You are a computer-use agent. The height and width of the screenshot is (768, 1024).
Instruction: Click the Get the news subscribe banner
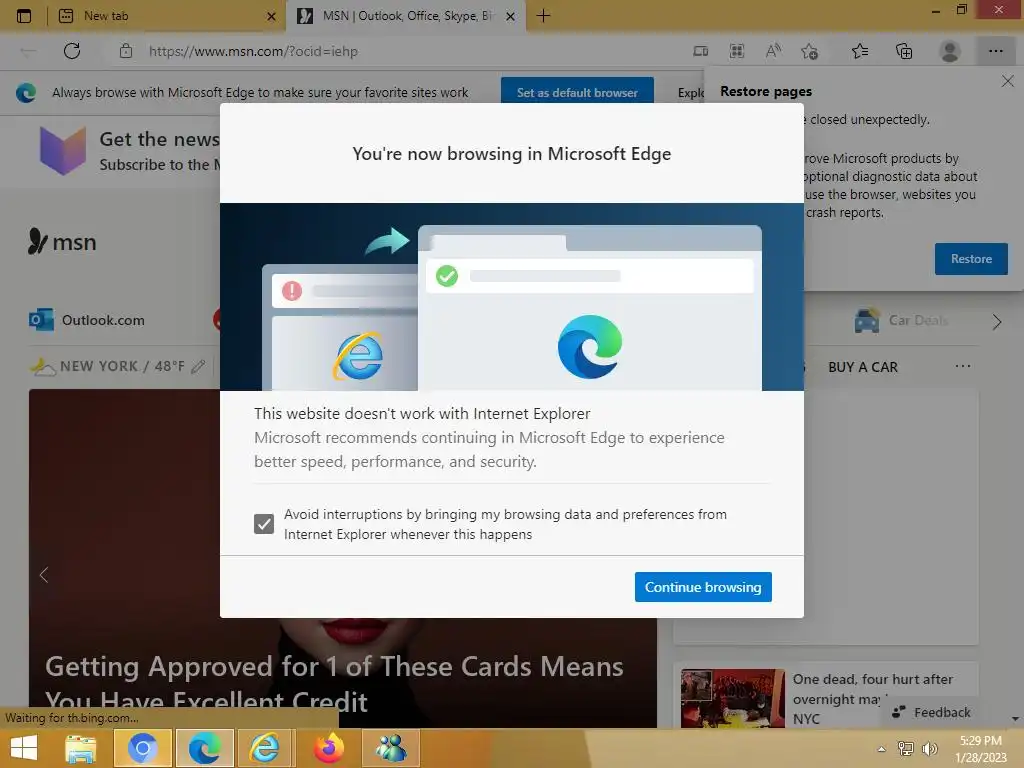[x=129, y=150]
